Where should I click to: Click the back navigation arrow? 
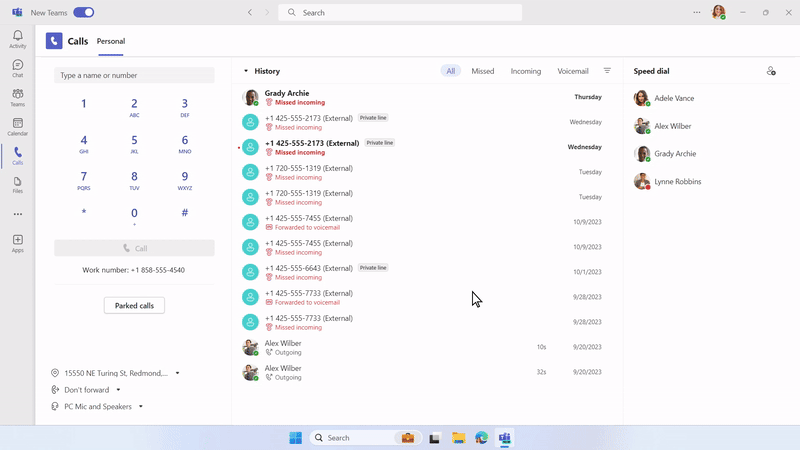[250, 12]
